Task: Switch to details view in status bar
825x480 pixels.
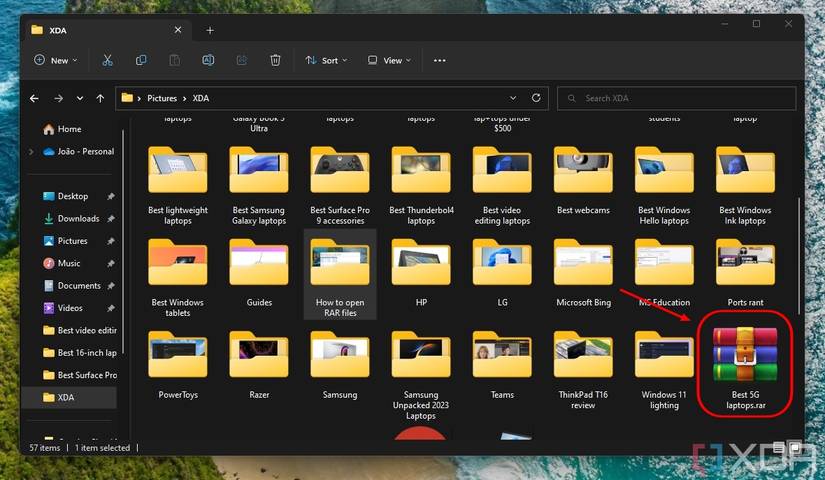Action: [x=780, y=447]
